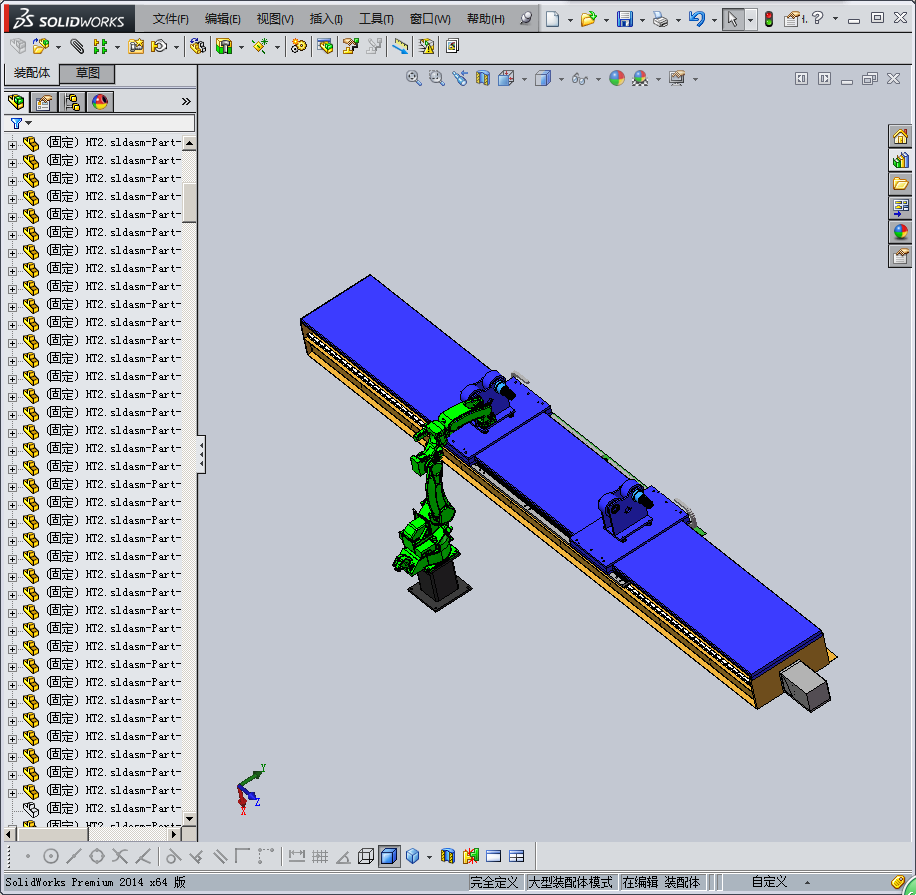Toggle the grid snap
This screenshot has width=916, height=895.
point(320,856)
